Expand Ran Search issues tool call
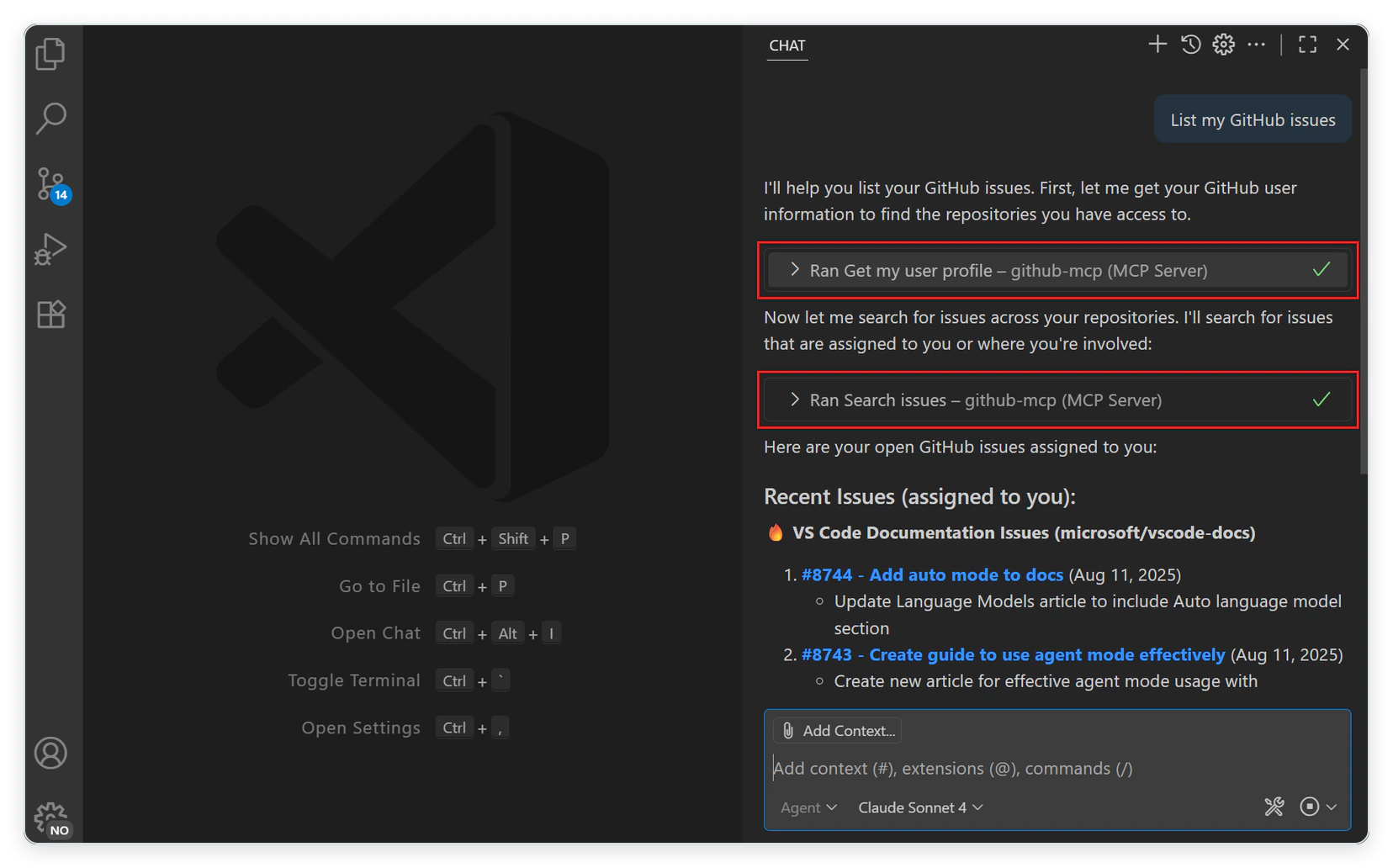This screenshot has width=1393, height=868. (x=1057, y=400)
